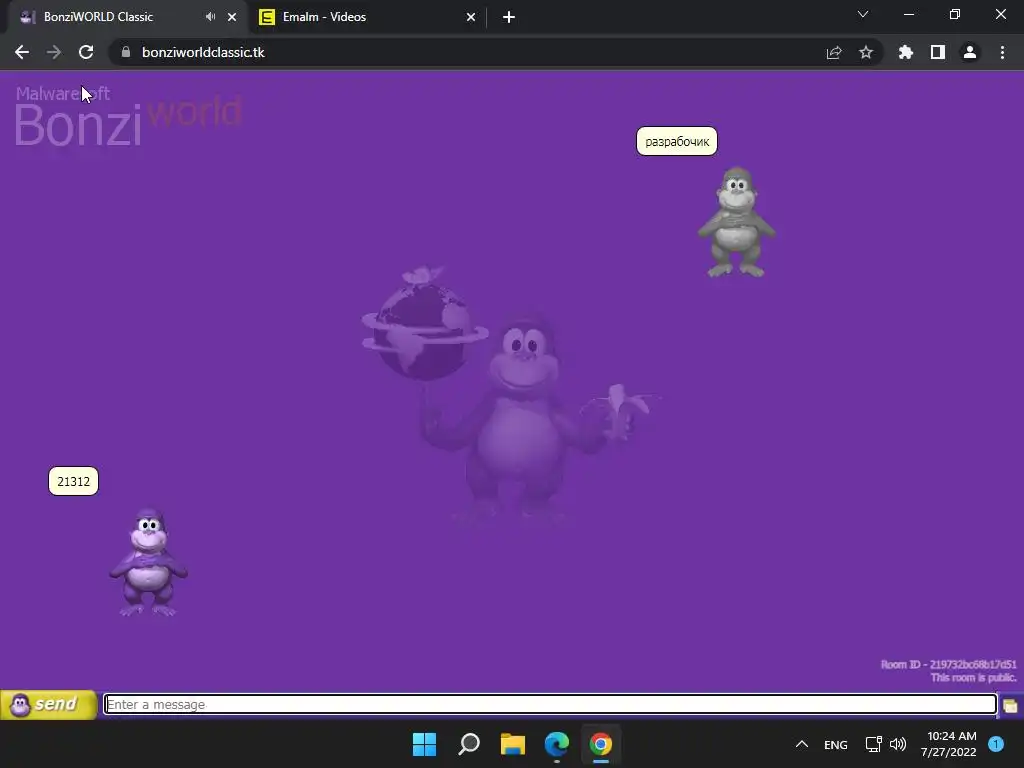Click the send button
Screen dimensions: 1024x768
[48, 705]
